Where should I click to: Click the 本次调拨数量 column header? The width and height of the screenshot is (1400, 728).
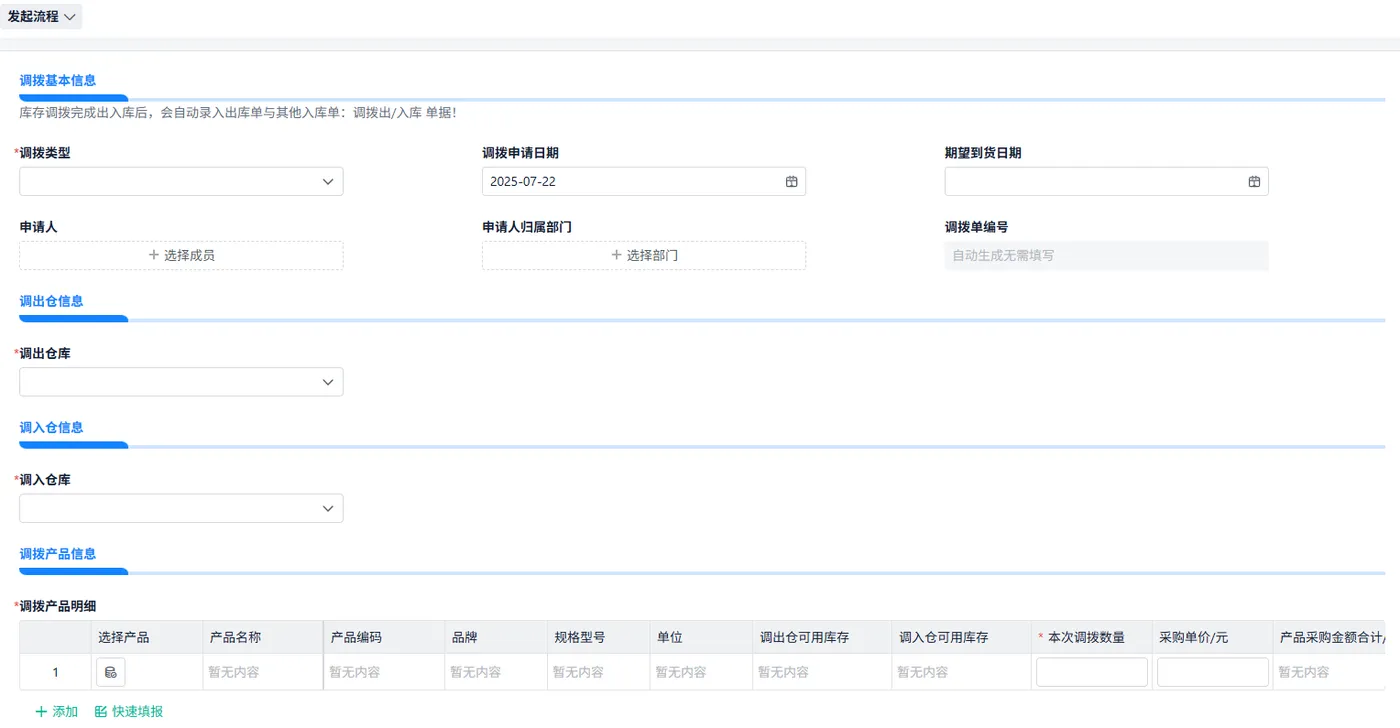point(1092,637)
